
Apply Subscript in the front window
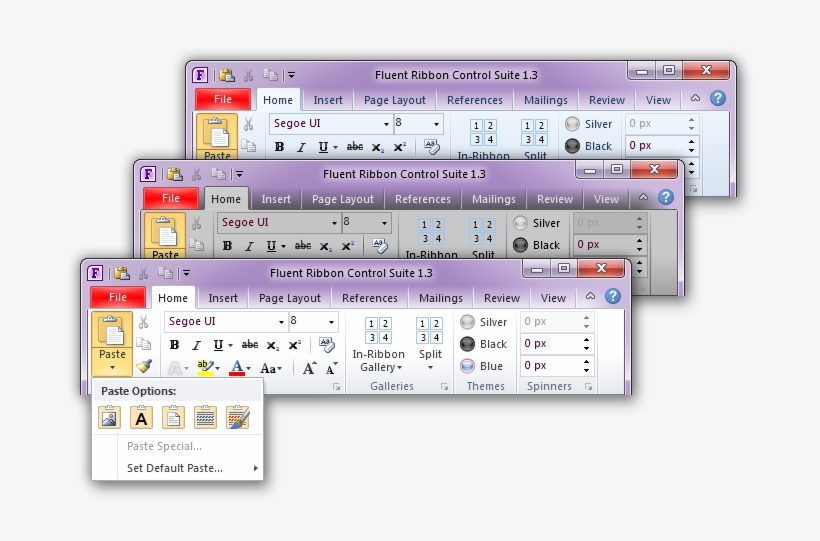[x=272, y=345]
